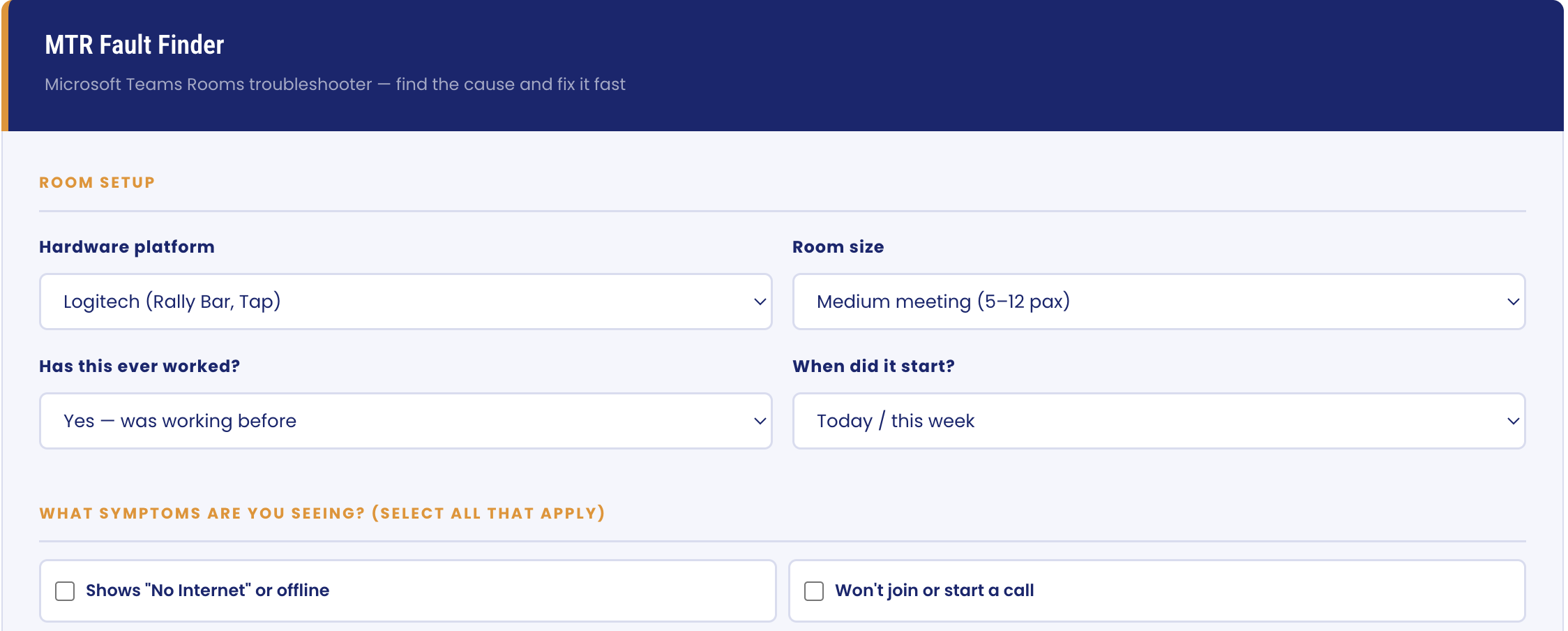Click the 'MTR Fault Finder' title
The image size is (1568, 631).
click(x=135, y=45)
